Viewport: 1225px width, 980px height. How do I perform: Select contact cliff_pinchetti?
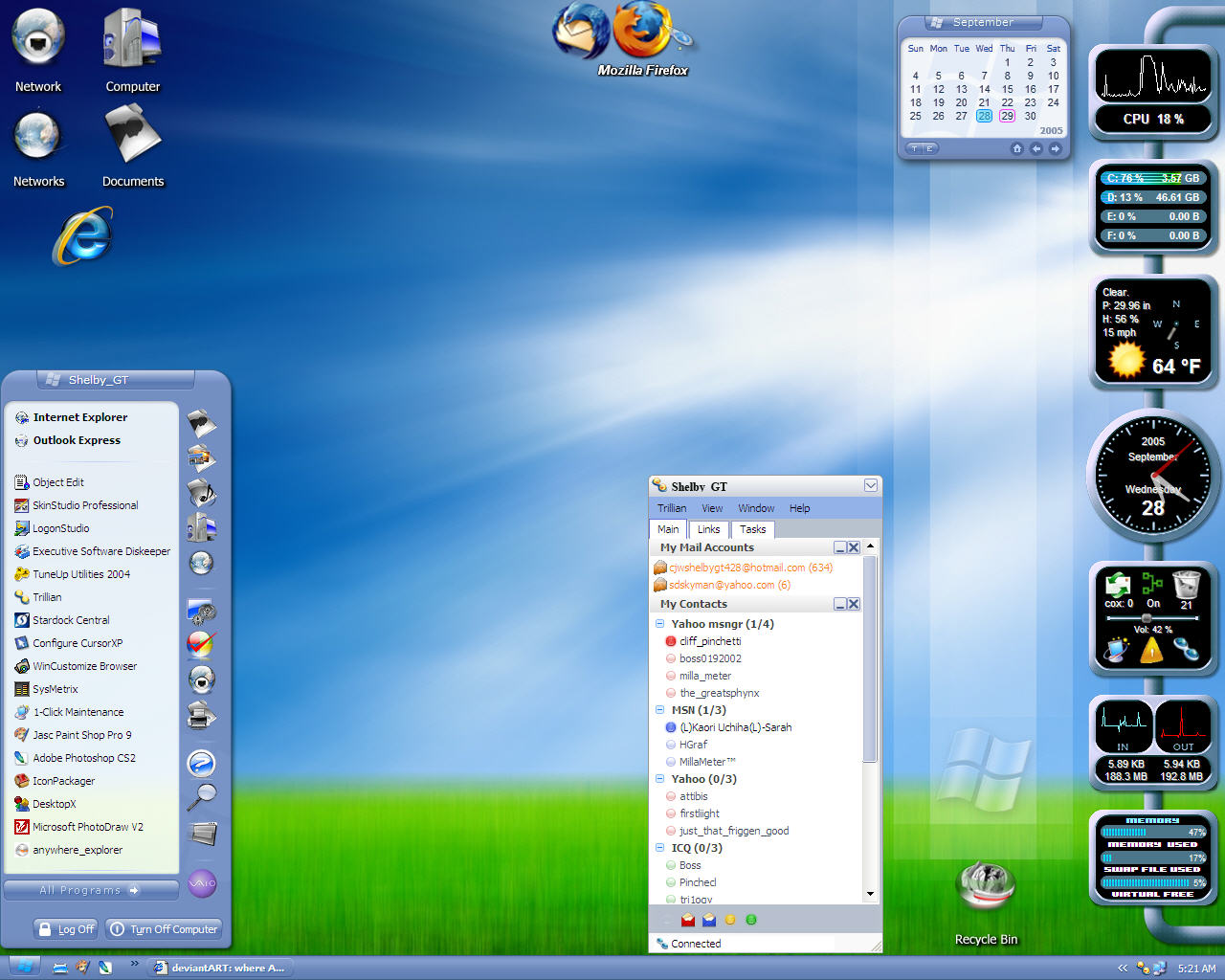(703, 641)
